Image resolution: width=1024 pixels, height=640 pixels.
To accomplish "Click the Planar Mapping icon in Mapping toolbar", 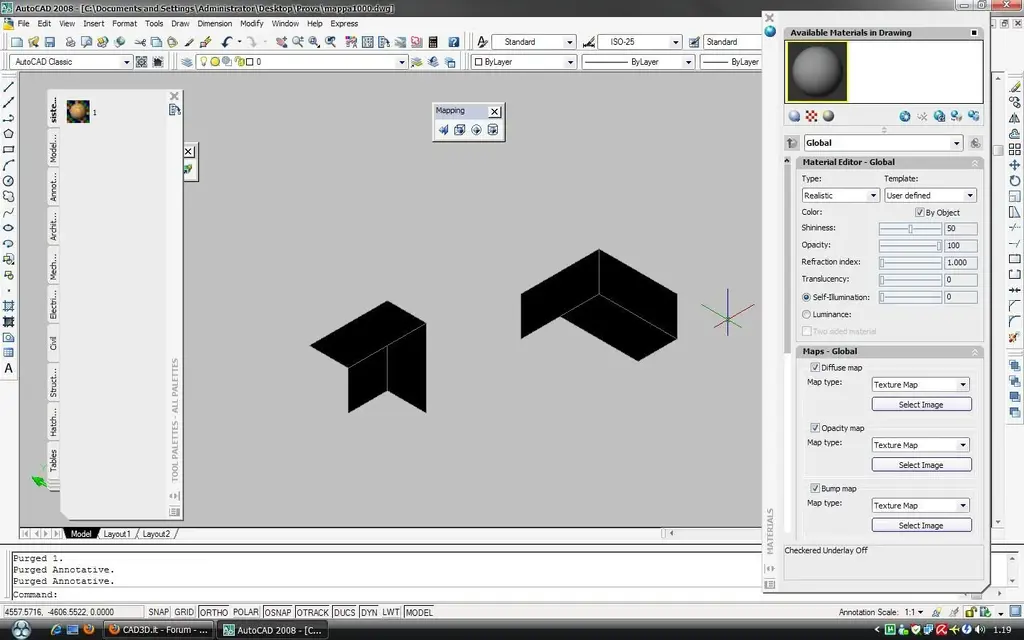I will point(443,130).
